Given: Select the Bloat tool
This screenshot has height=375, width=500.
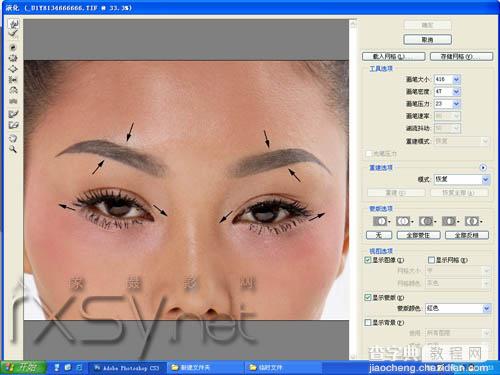Looking at the screenshot, I should click(13, 69).
